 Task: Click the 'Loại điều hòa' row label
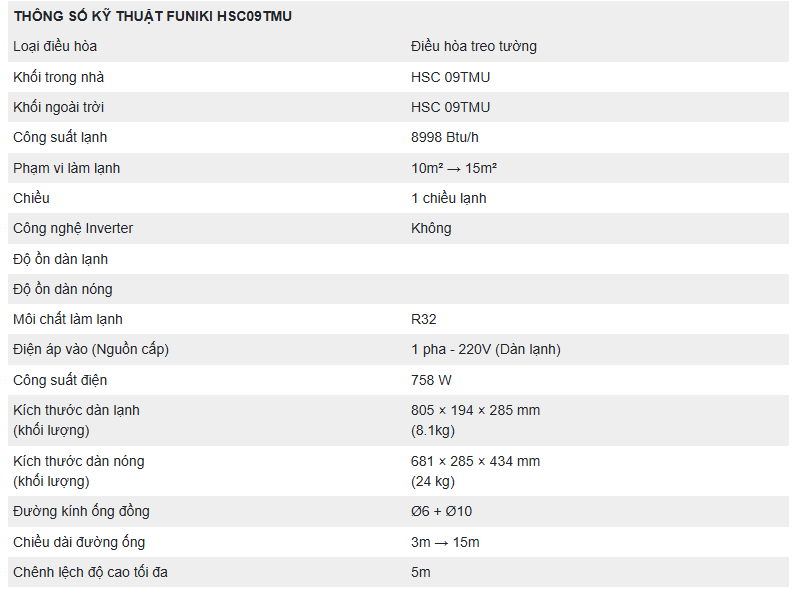click(55, 46)
